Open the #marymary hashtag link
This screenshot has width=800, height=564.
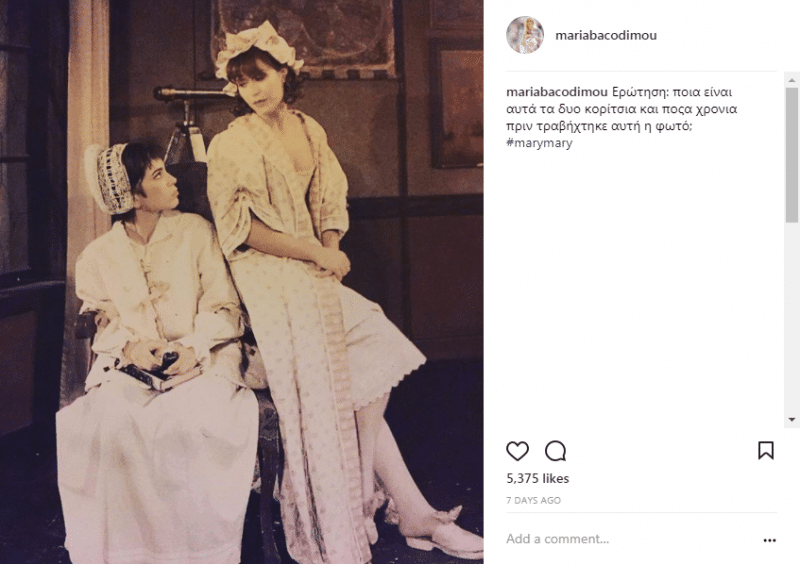click(539, 143)
